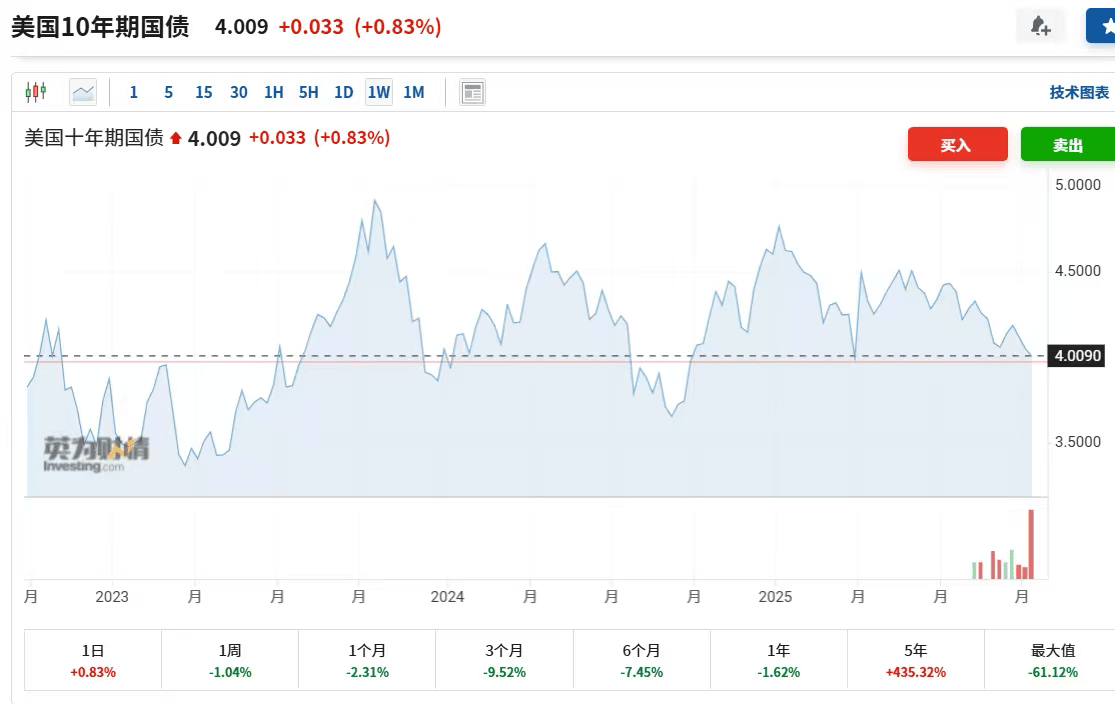Screen dimensions: 1115x704
Task: Switch interval to 1M monthly
Action: click(414, 92)
